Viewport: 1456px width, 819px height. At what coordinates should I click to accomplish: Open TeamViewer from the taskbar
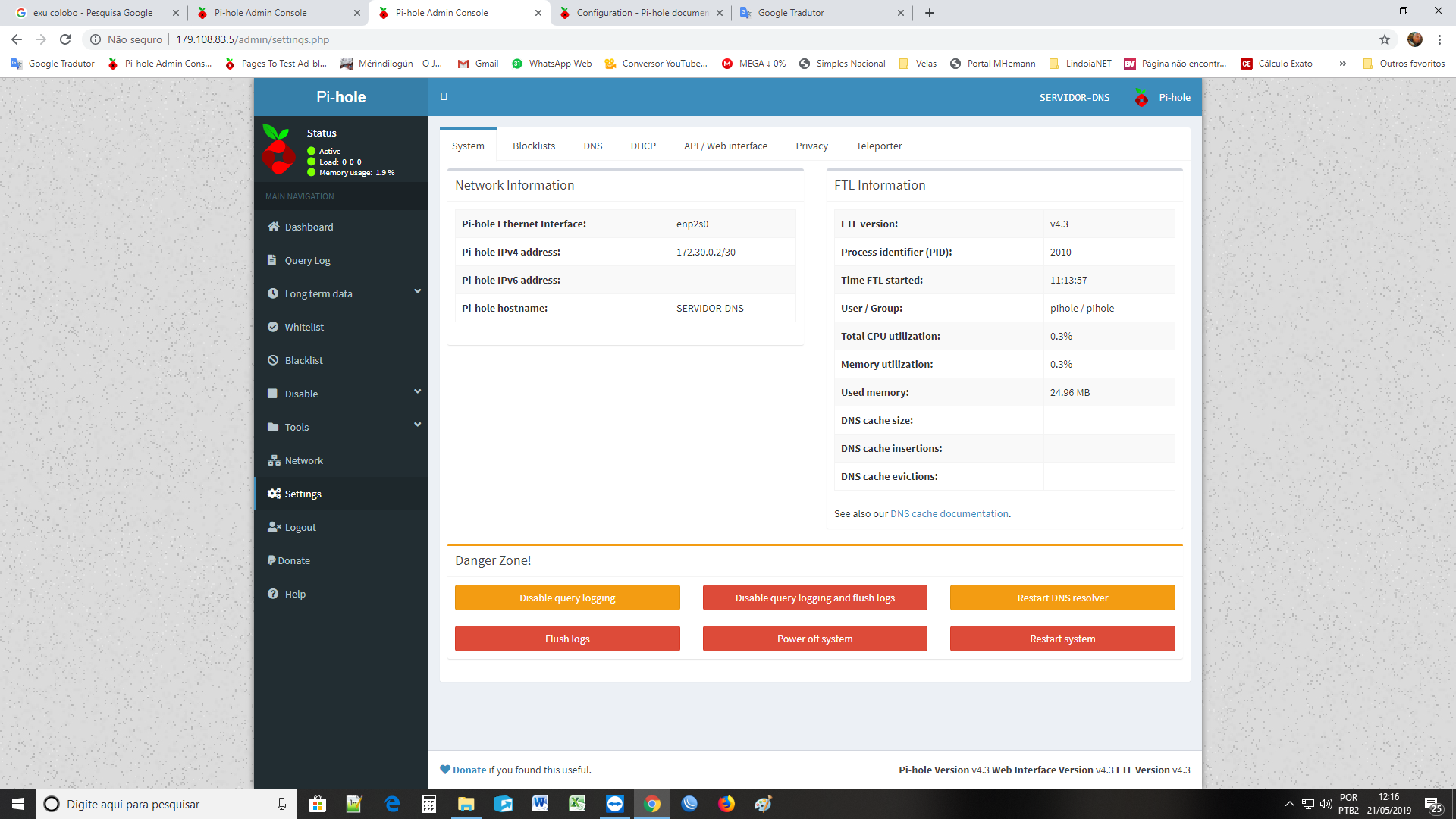click(x=615, y=804)
